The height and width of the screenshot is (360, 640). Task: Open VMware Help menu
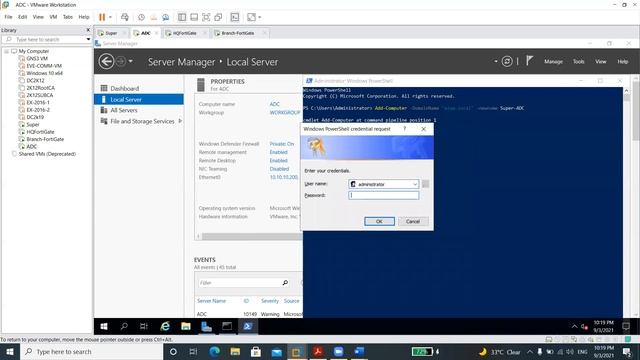tap(84, 17)
